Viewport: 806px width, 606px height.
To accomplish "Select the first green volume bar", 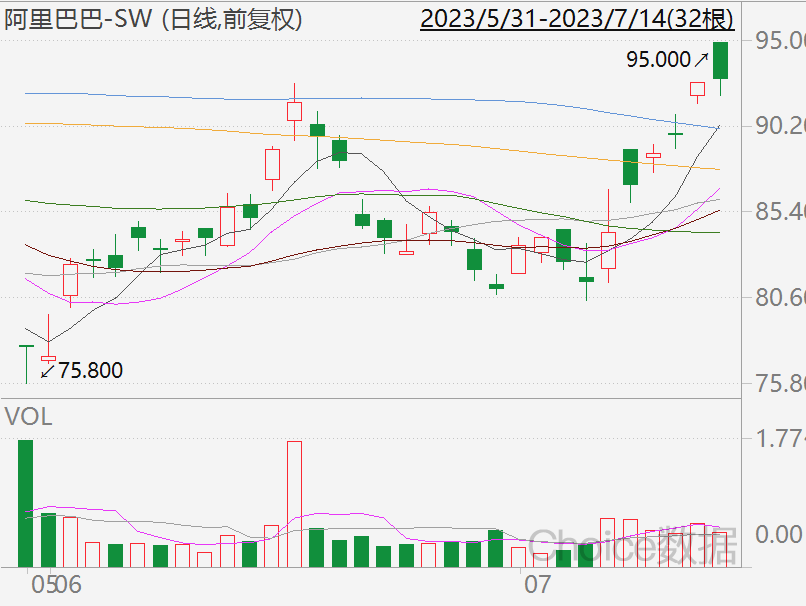I will click(x=26, y=504).
